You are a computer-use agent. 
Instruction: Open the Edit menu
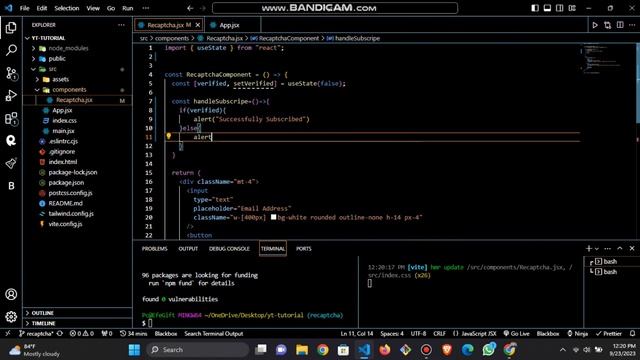42,8
